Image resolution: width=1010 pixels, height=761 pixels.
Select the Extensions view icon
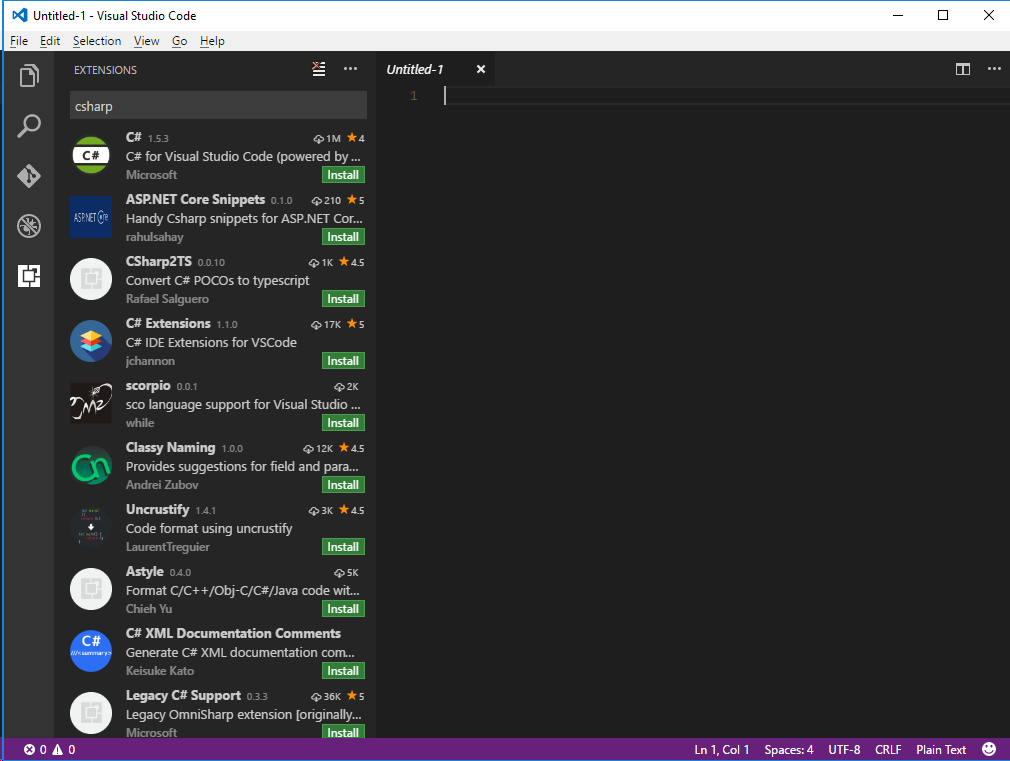[x=29, y=276]
